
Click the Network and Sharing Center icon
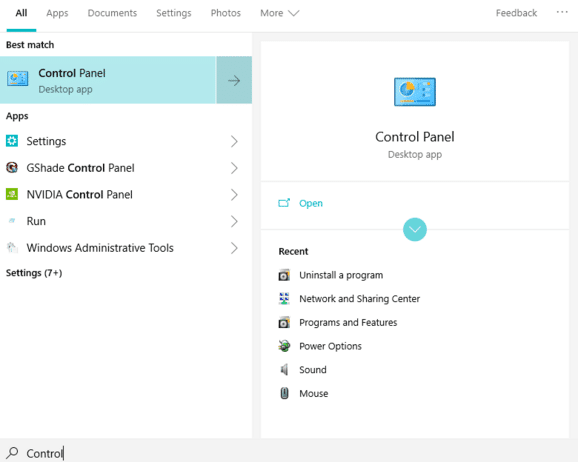(x=284, y=298)
